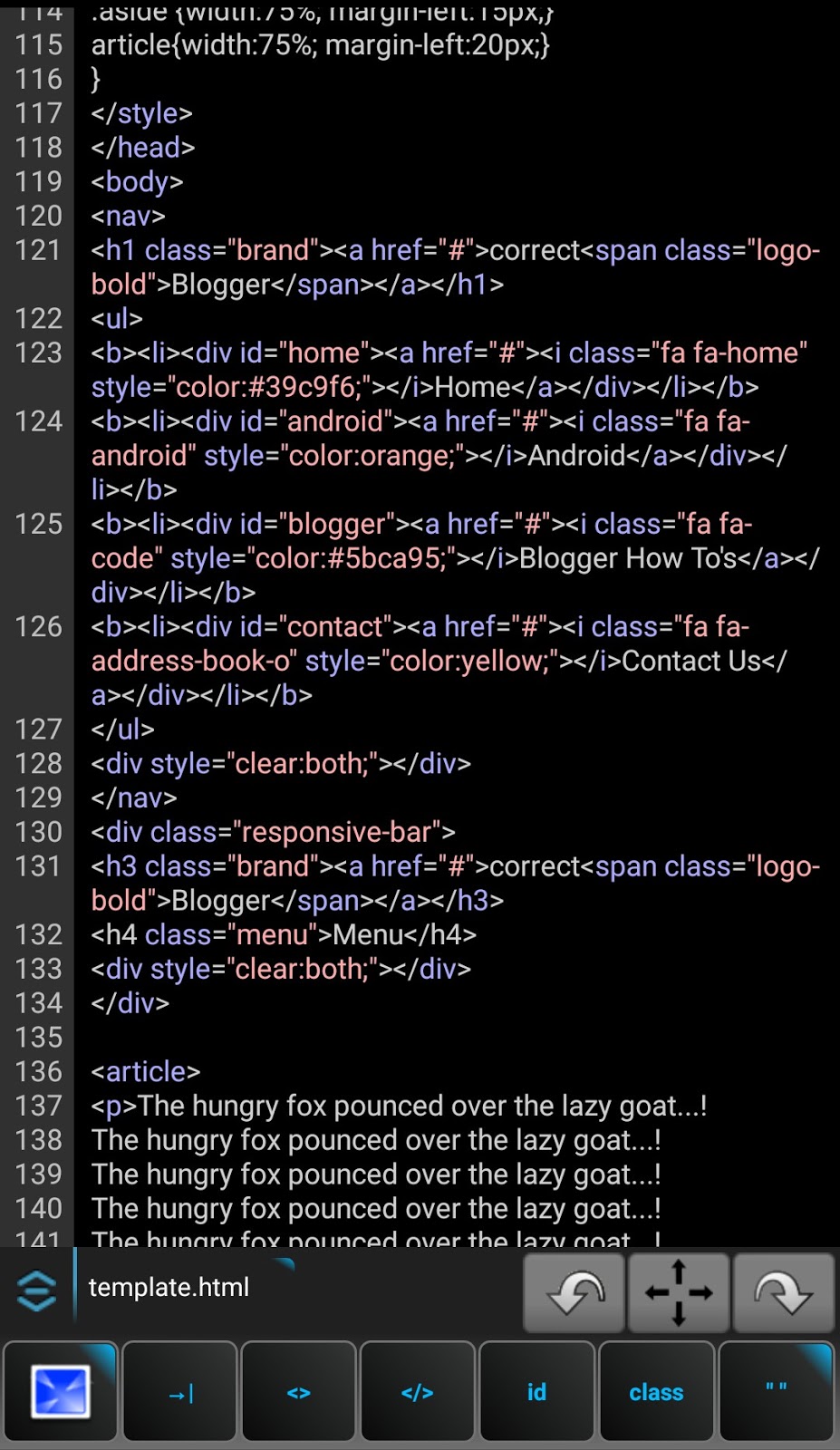Place cursor on the <article> tag line

[x=146, y=1071]
